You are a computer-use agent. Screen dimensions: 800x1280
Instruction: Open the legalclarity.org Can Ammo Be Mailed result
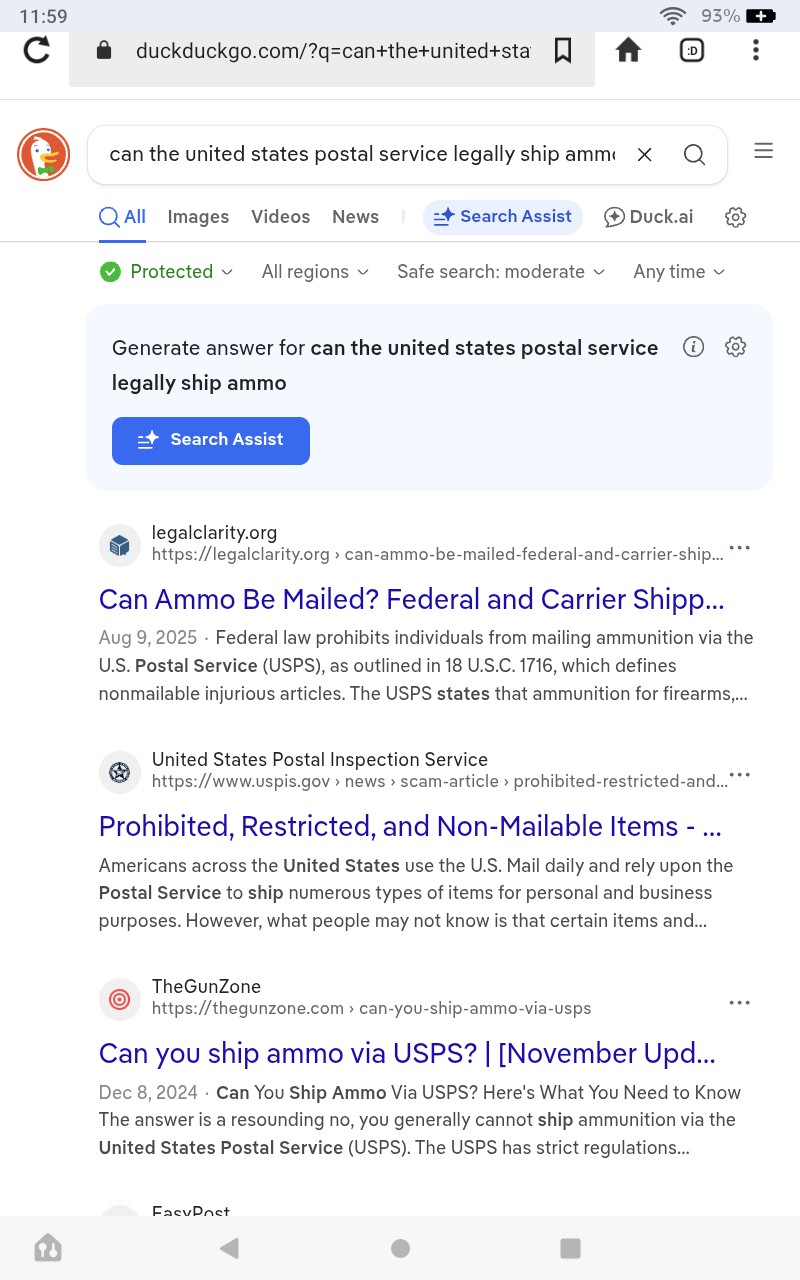tap(411, 599)
